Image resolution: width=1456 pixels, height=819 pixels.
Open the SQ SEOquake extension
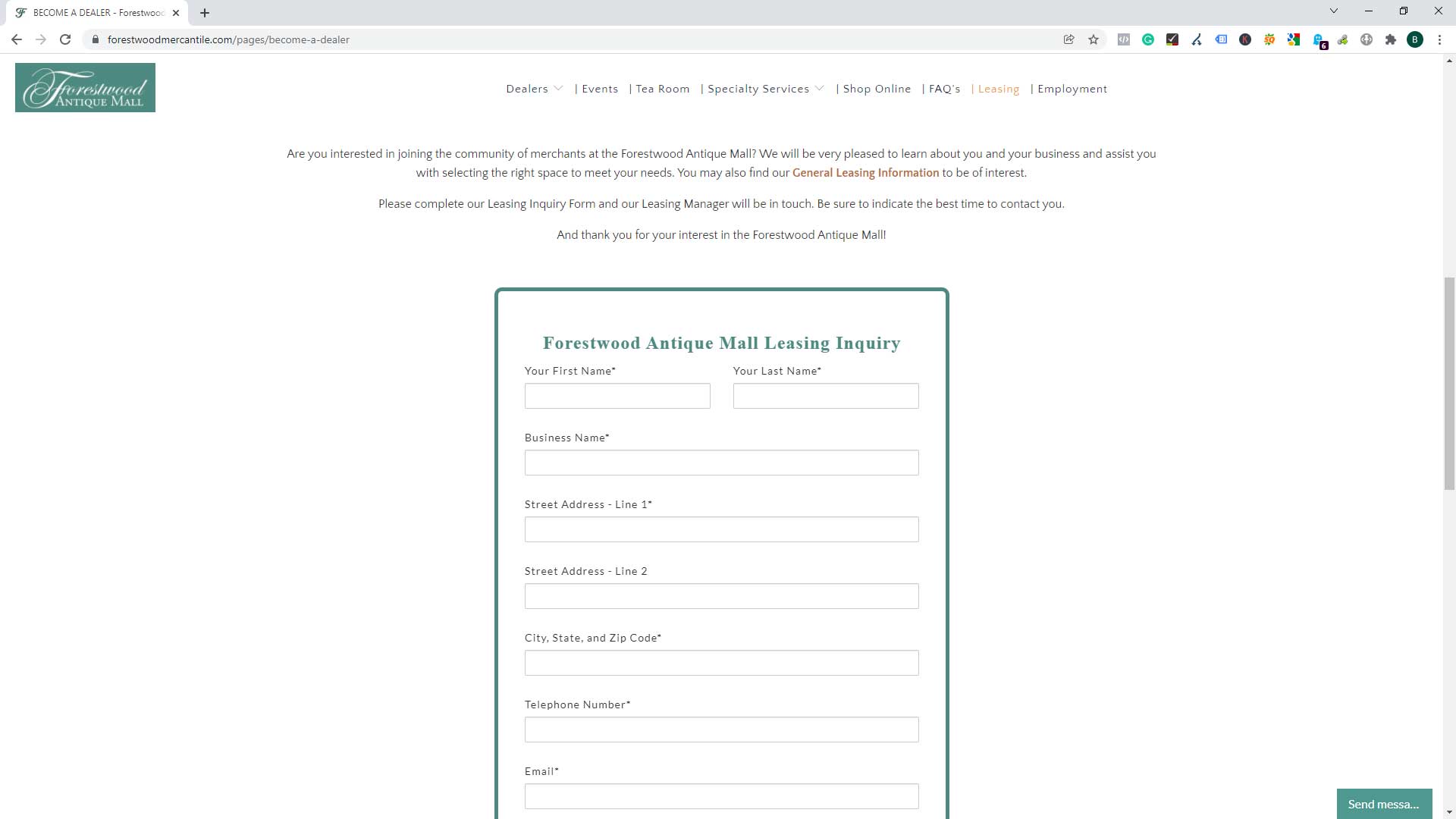point(1269,39)
